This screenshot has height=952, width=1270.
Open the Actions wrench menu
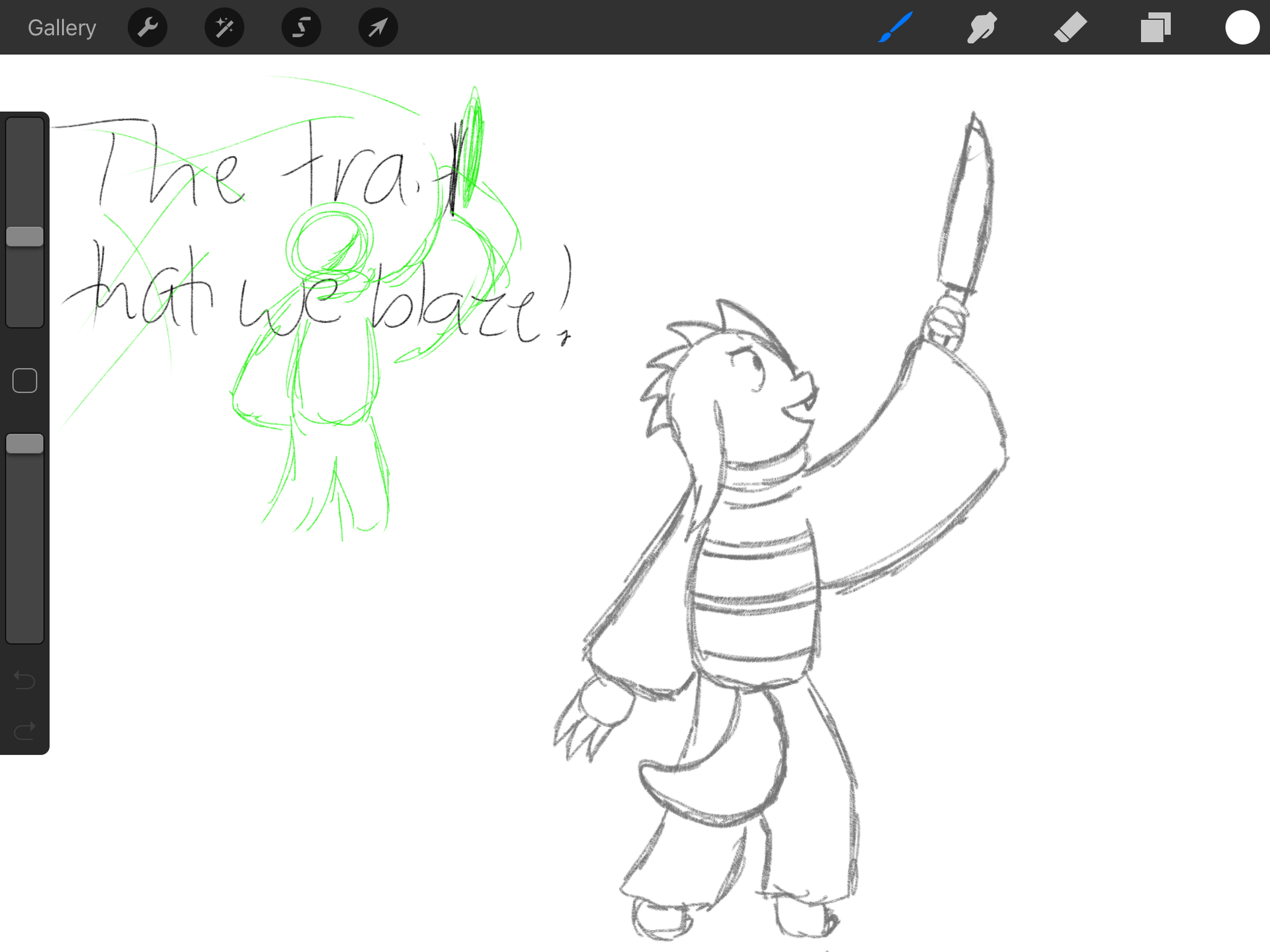148,27
